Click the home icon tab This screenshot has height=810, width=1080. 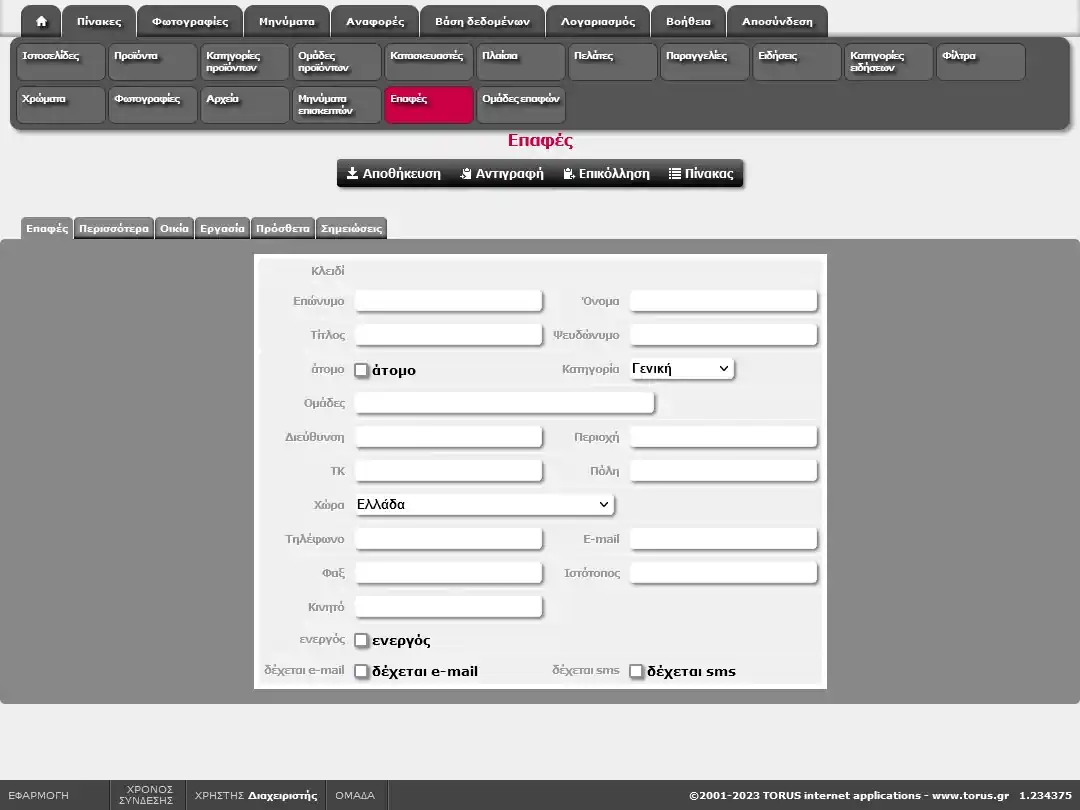pyautogui.click(x=41, y=21)
